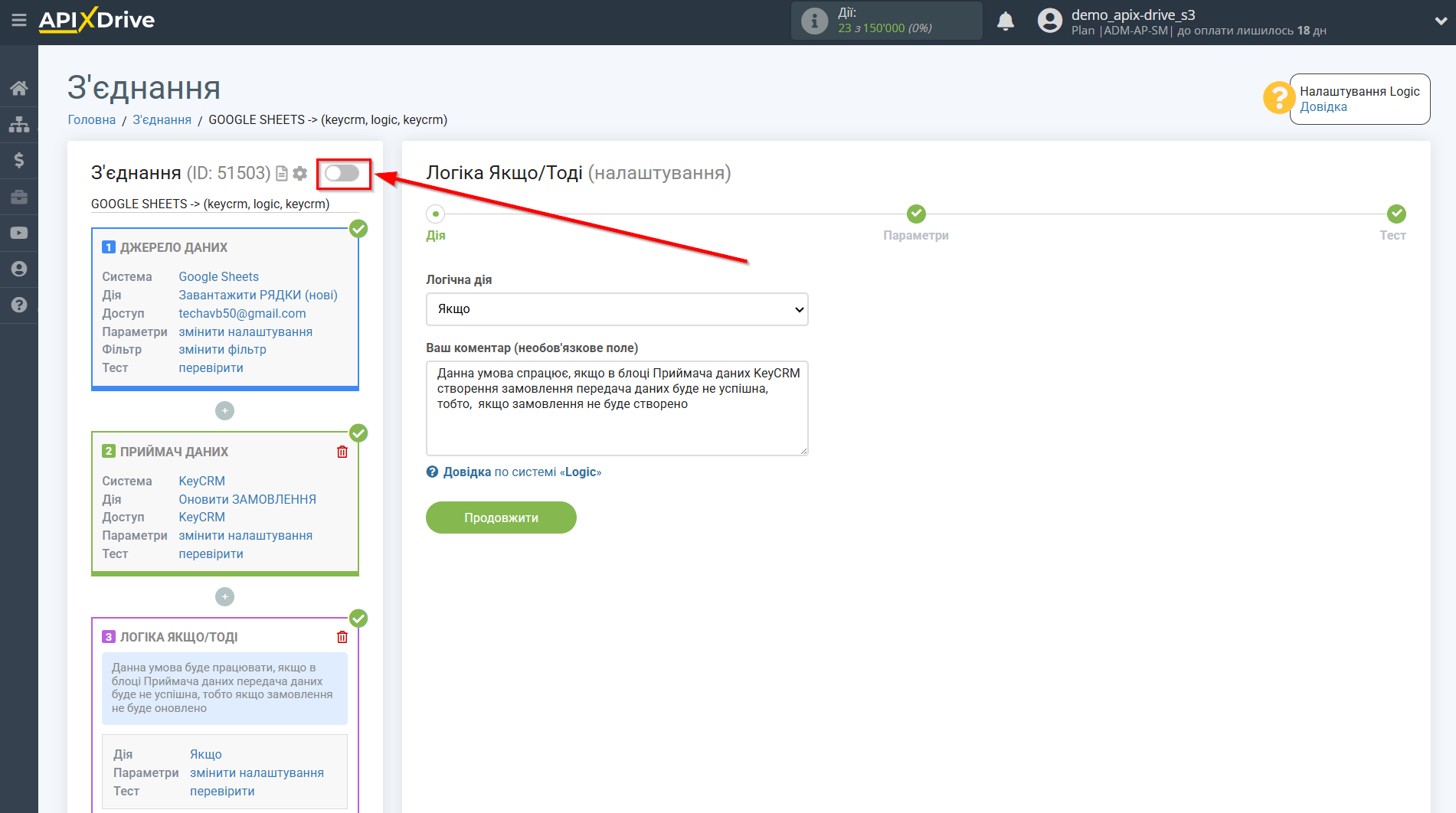Click Оновити ЗАМОВЛЕННЯ link
This screenshot has height=813, width=1456.
247,499
